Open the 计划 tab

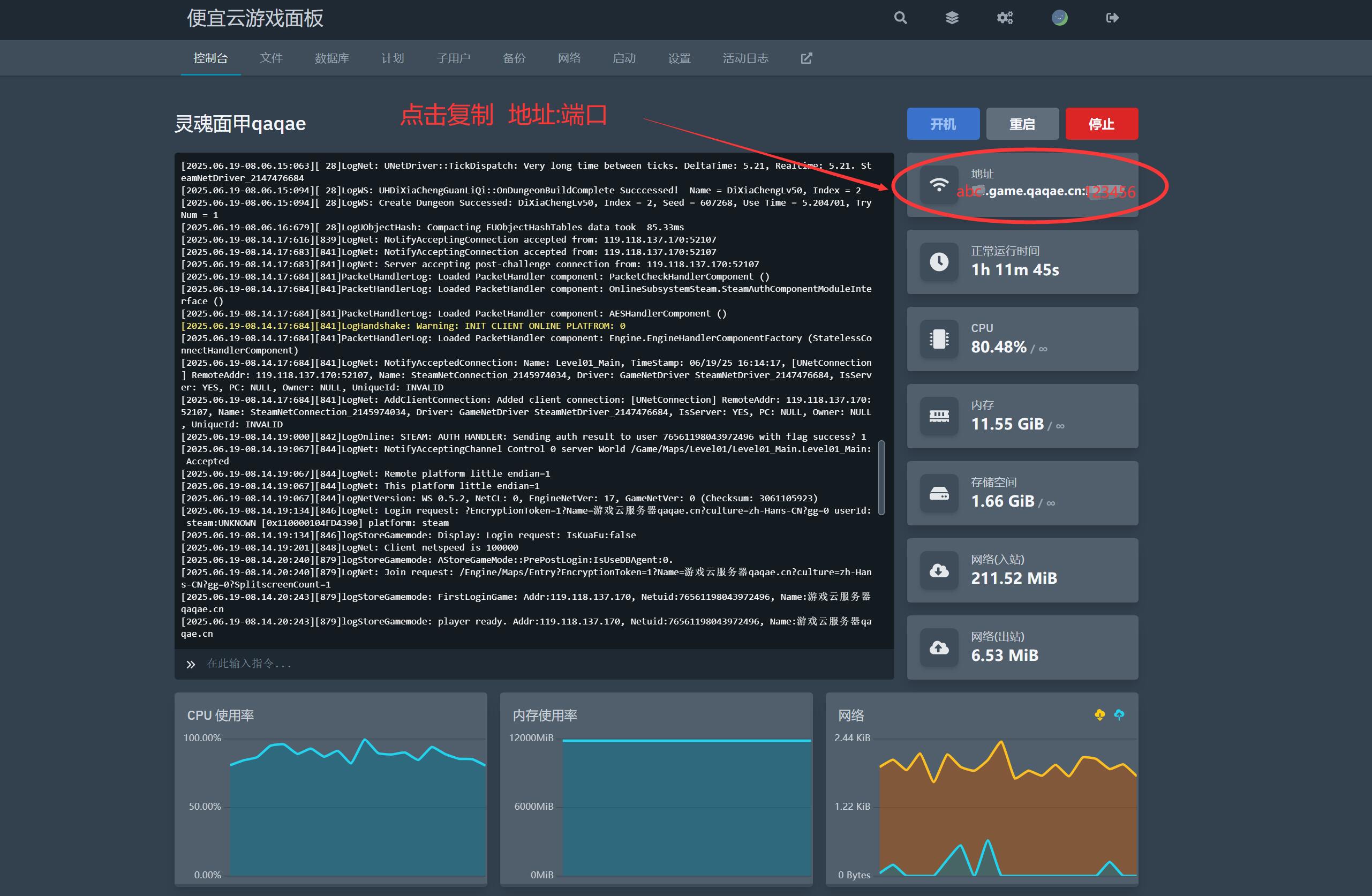(393, 58)
